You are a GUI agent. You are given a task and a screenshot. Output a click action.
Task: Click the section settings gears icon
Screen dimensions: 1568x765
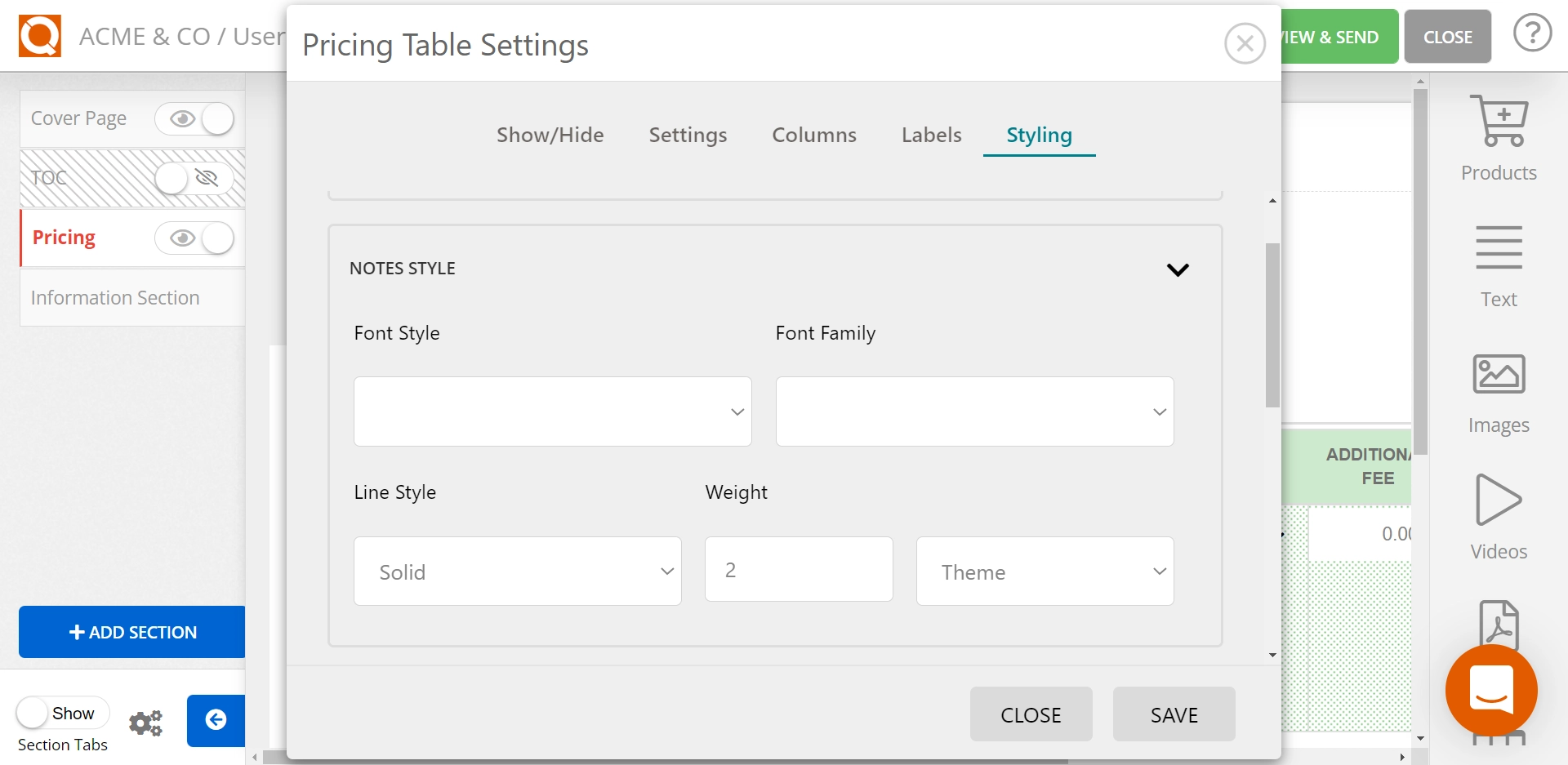146,723
